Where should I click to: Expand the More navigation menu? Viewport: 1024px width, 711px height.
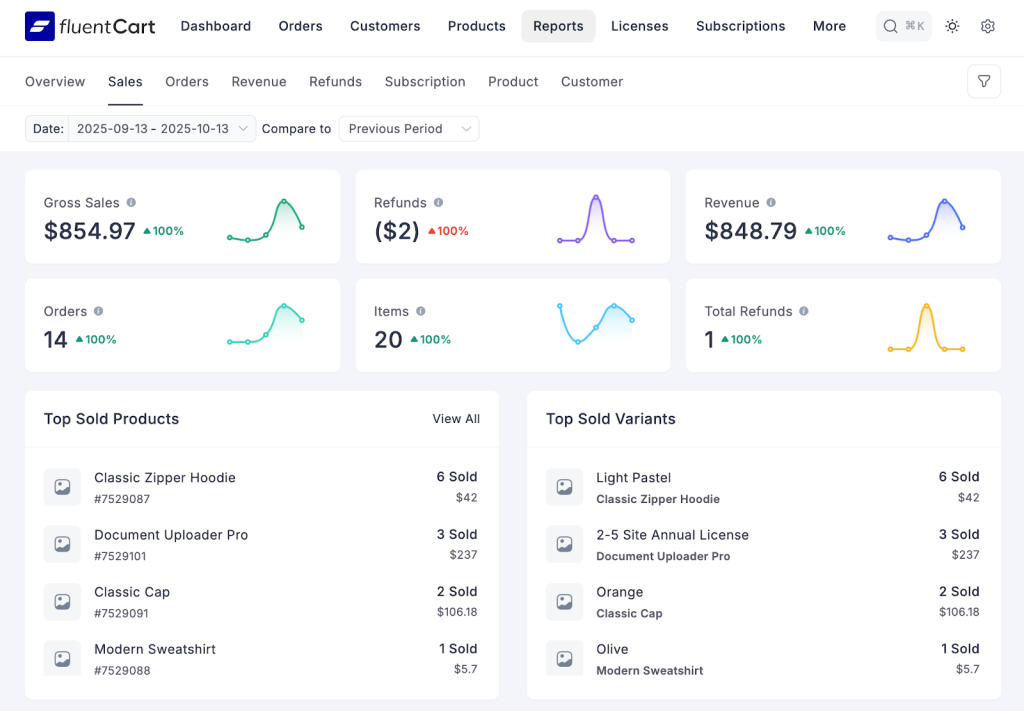829,26
